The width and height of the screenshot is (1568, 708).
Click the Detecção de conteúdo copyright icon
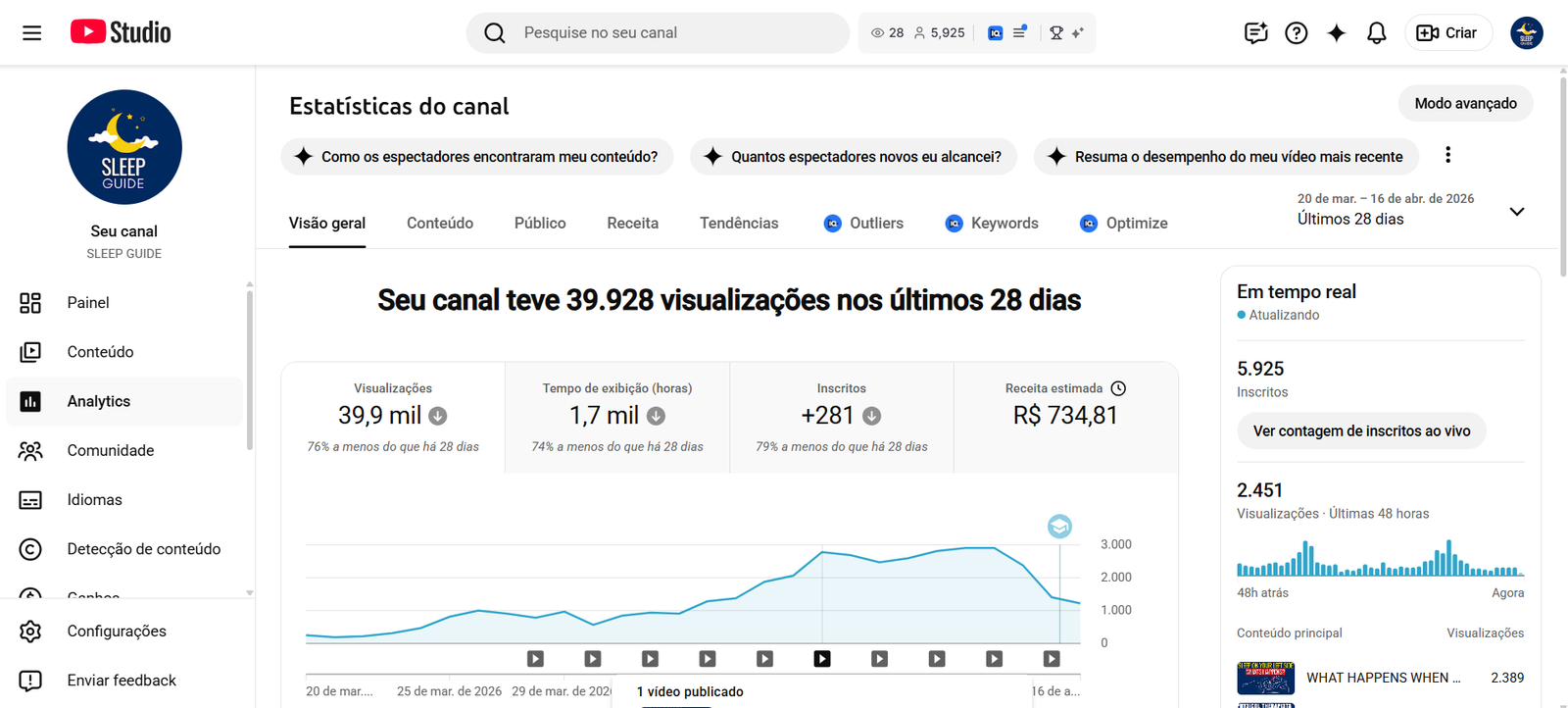pyautogui.click(x=30, y=549)
